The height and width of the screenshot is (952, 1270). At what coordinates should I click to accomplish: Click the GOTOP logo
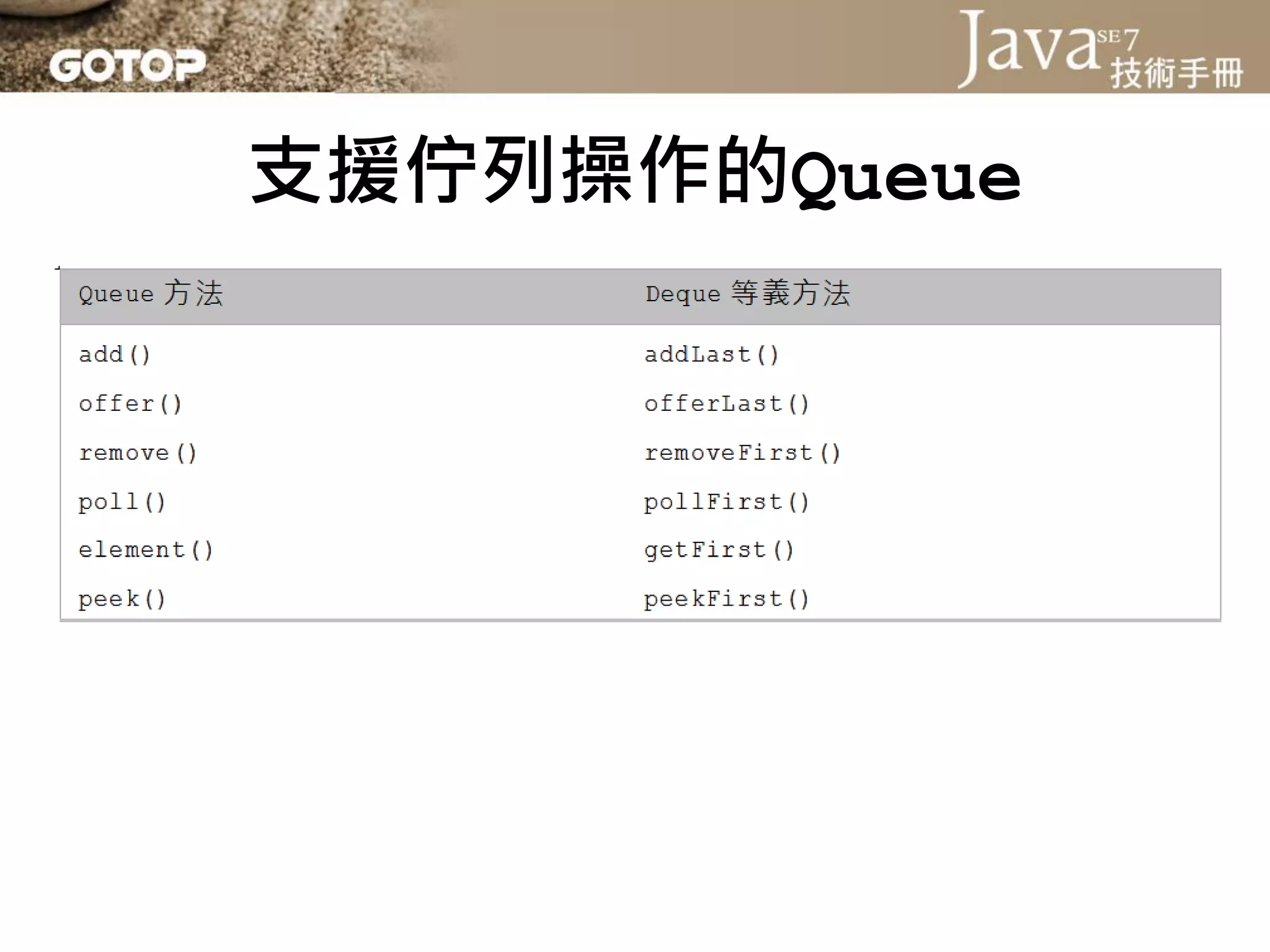(x=127, y=66)
